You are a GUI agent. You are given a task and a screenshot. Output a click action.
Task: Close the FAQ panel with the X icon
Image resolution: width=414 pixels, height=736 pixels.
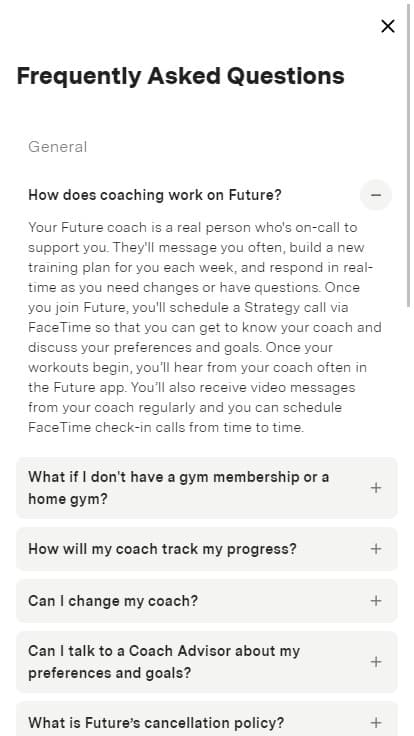pos(388,26)
